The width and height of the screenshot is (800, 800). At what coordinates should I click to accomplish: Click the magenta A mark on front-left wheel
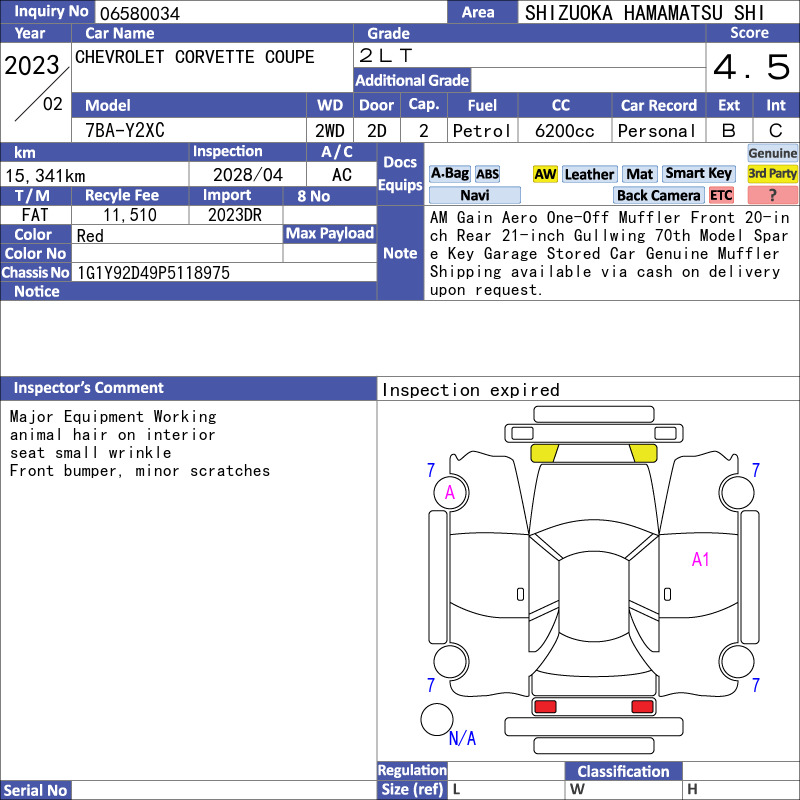tap(449, 492)
